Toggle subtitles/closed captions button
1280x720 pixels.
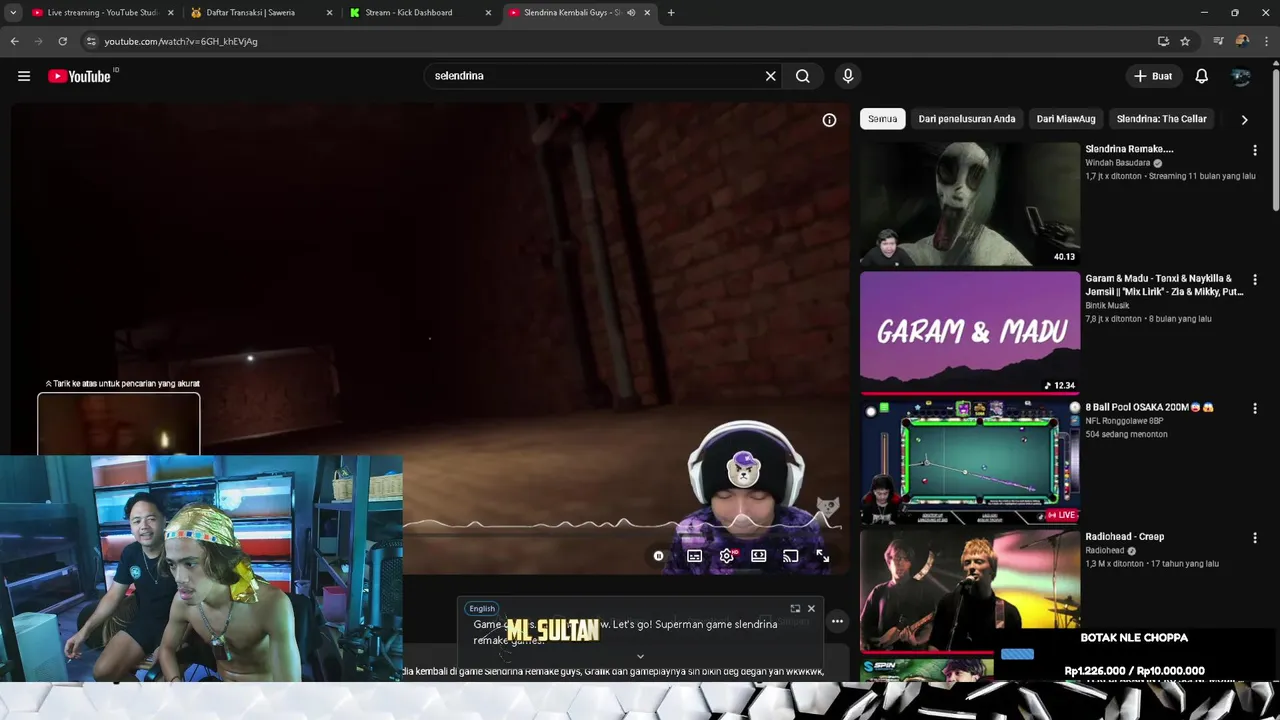point(695,556)
